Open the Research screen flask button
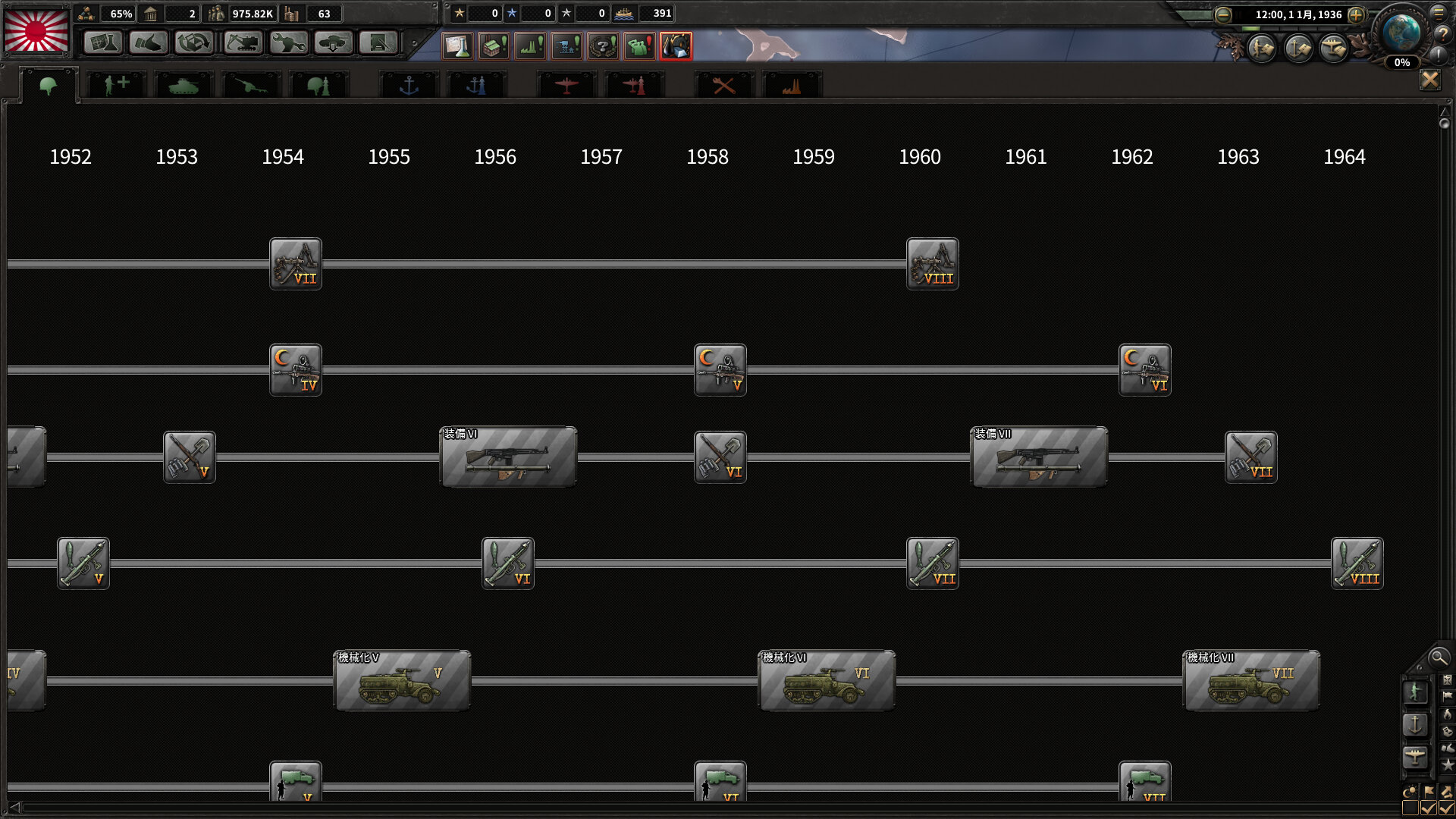This screenshot has height=819, width=1456. tap(102, 43)
